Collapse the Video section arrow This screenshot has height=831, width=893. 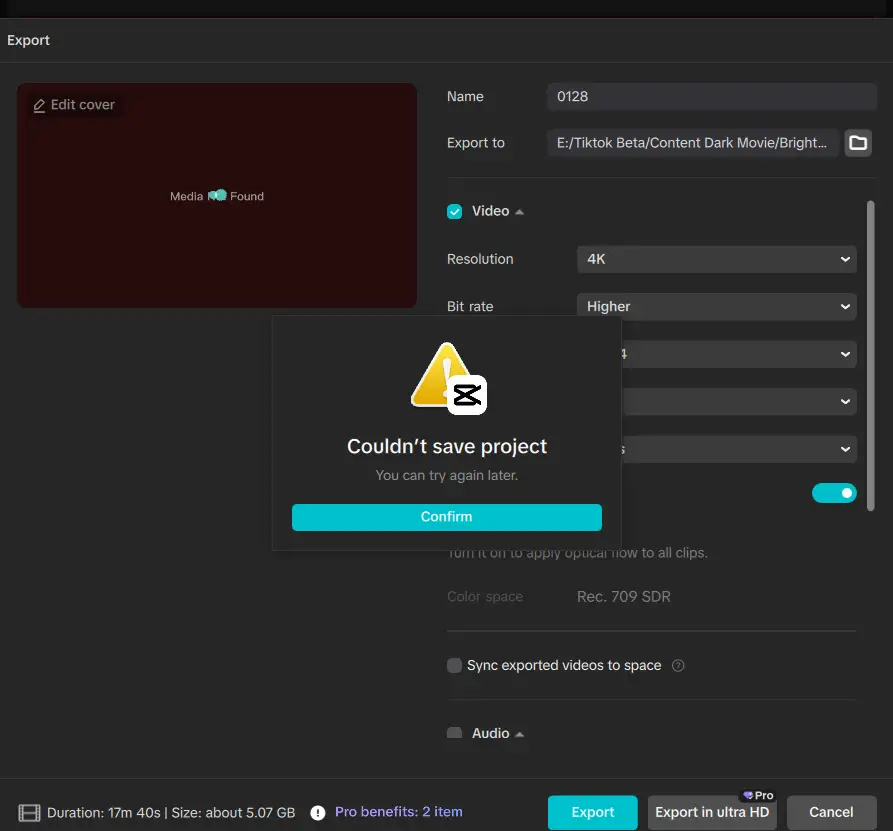519,212
